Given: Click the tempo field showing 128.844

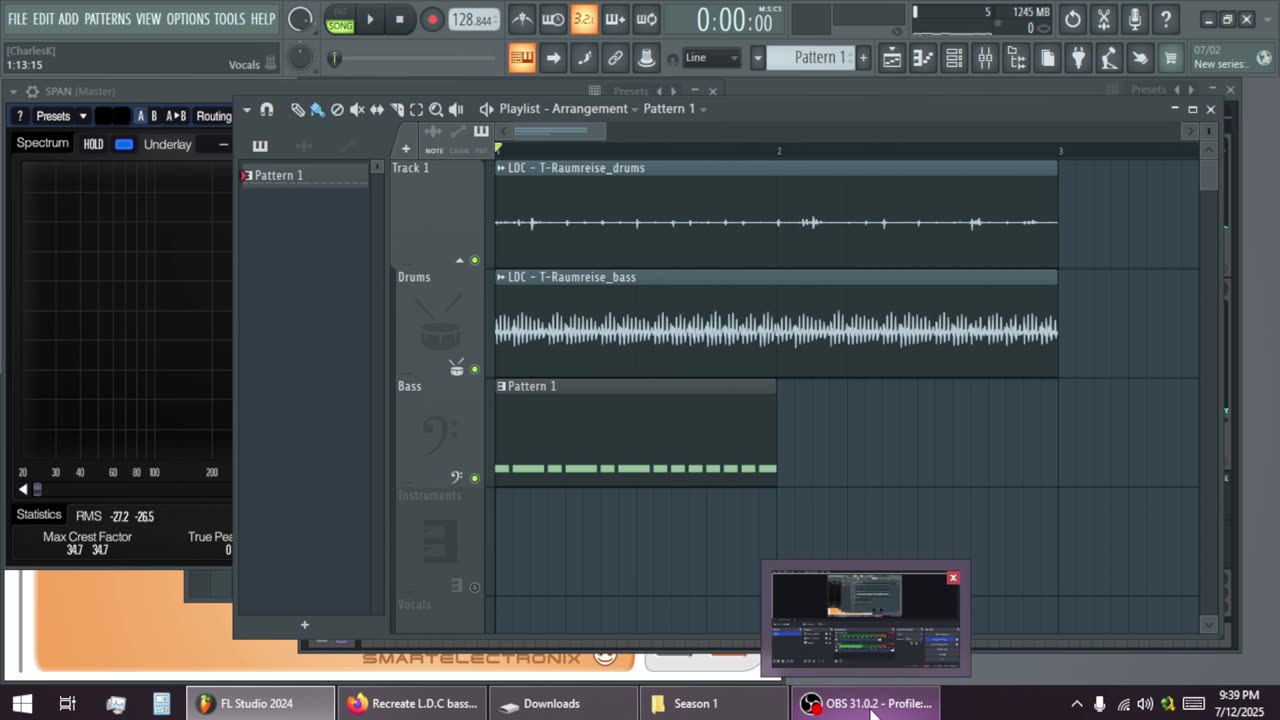Looking at the screenshot, I should pos(473,20).
